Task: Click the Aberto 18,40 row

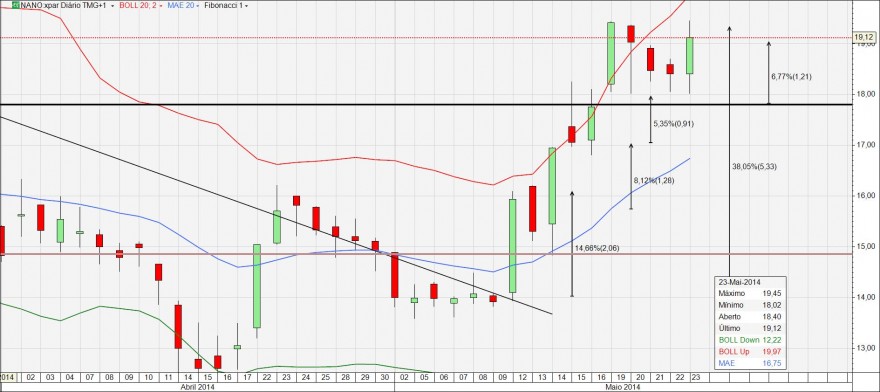Action: (750, 317)
